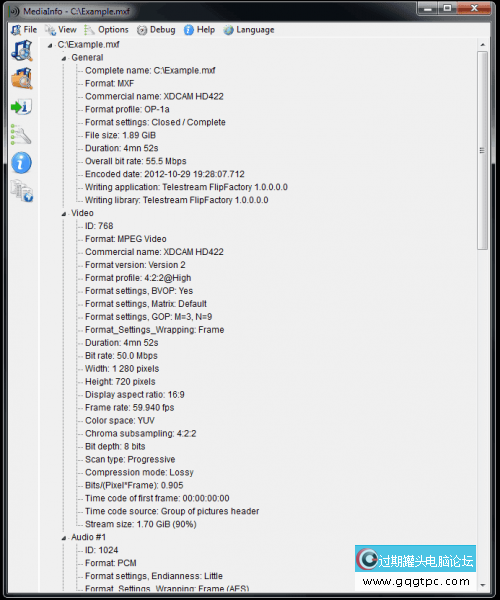Image resolution: width=500 pixels, height=600 pixels.
Task: Click the blue About info icon
Action: tap(21, 163)
